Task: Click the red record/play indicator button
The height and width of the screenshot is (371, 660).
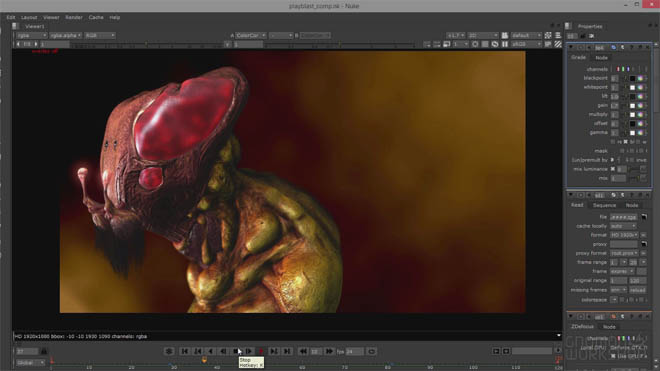Action: click(261, 351)
